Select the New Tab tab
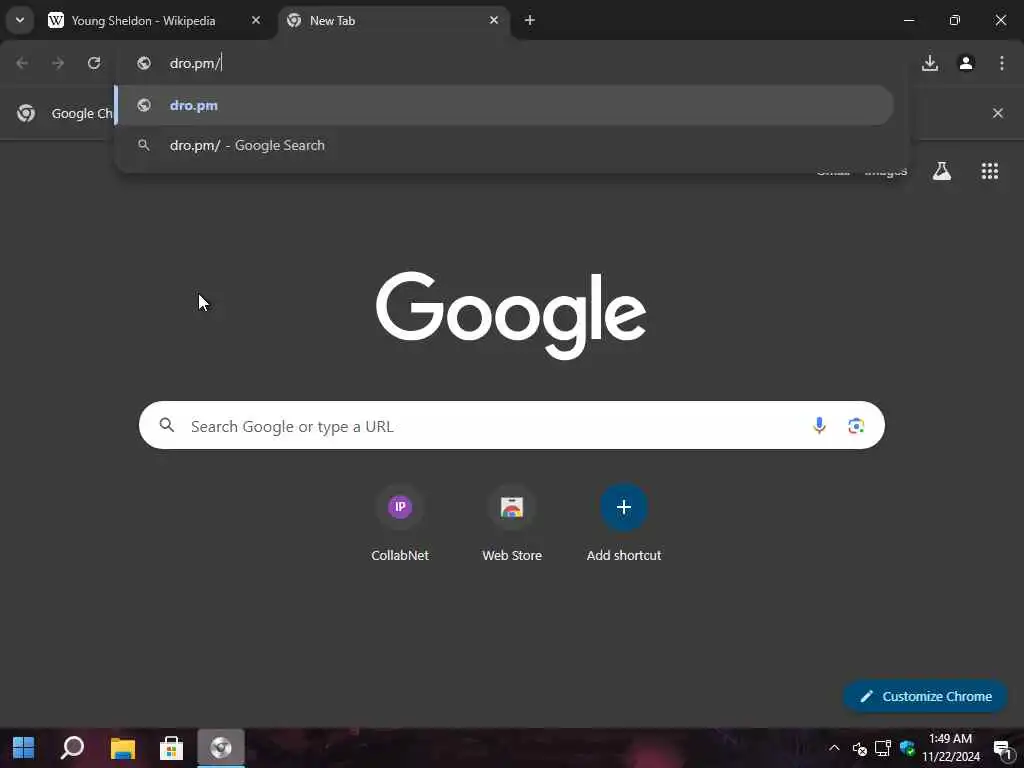The image size is (1024, 768). coord(394,20)
